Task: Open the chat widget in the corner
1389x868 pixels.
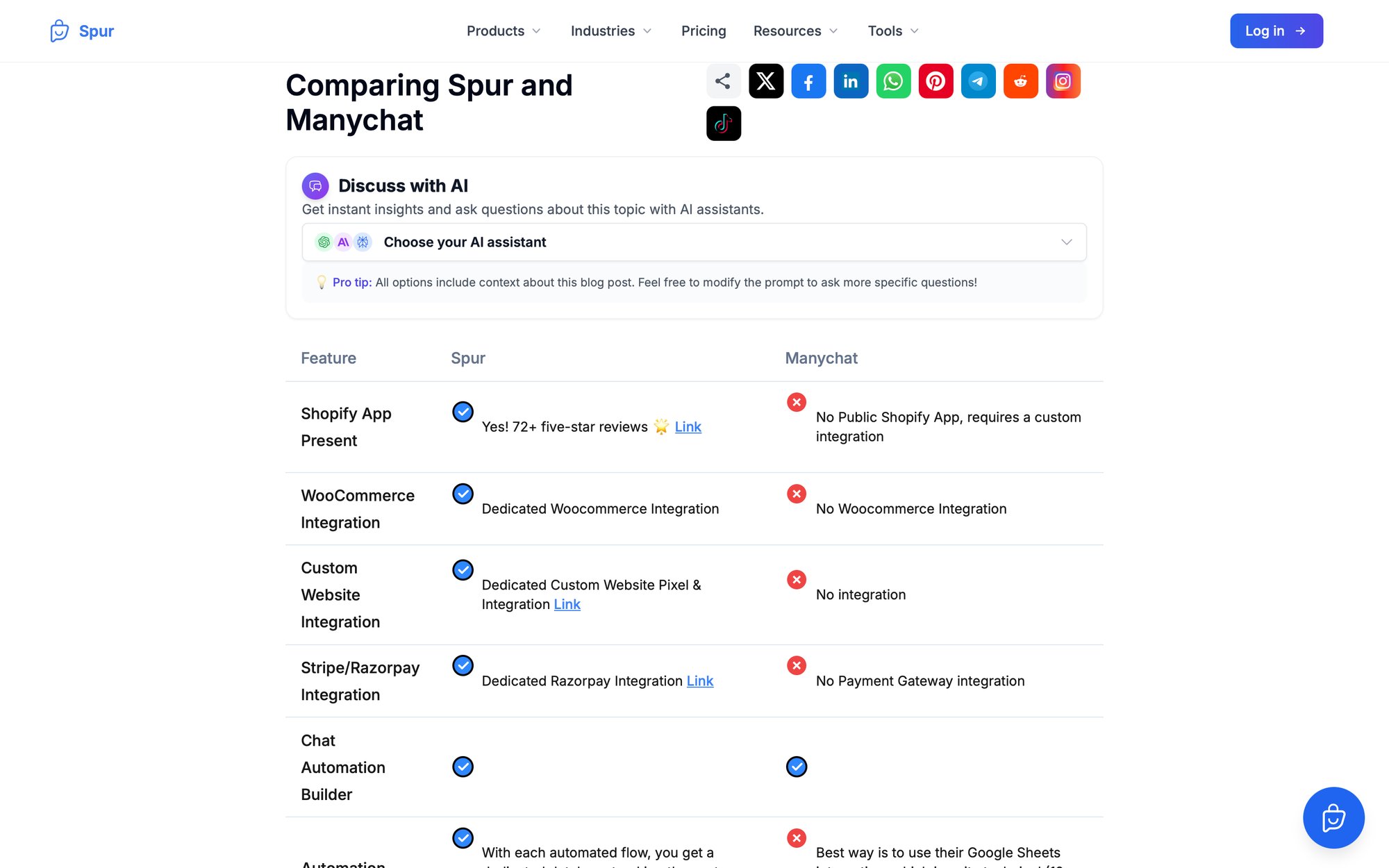Action: click(1333, 818)
